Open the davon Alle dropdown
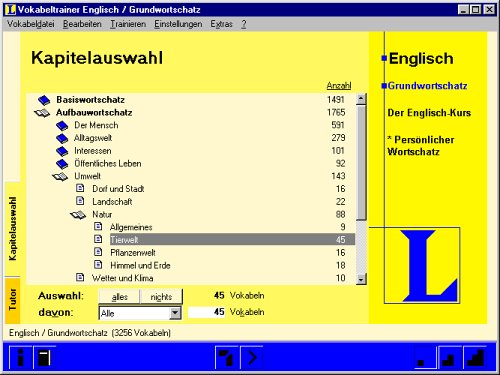This screenshot has width=500, height=375. tap(140, 313)
